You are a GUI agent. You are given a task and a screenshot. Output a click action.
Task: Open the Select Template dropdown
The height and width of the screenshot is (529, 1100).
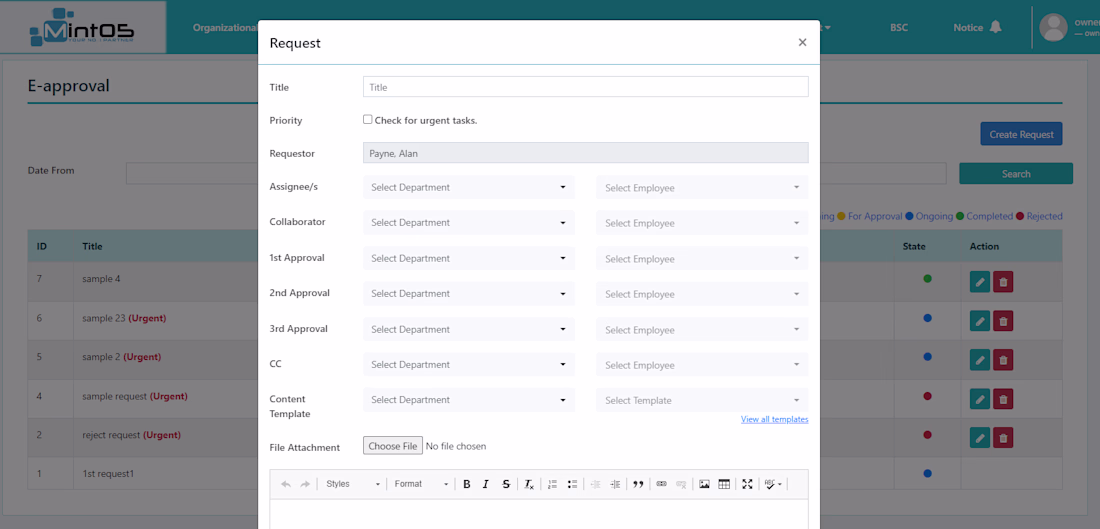tap(702, 400)
